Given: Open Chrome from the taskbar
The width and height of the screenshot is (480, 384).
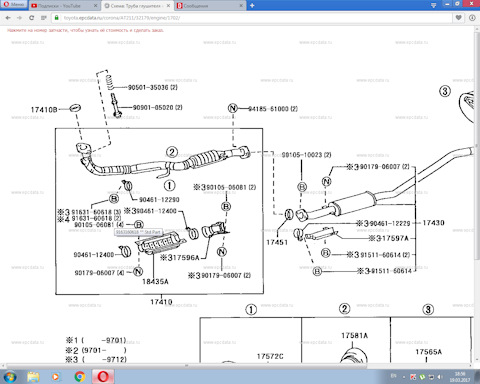Looking at the screenshot, I should (x=80, y=377).
